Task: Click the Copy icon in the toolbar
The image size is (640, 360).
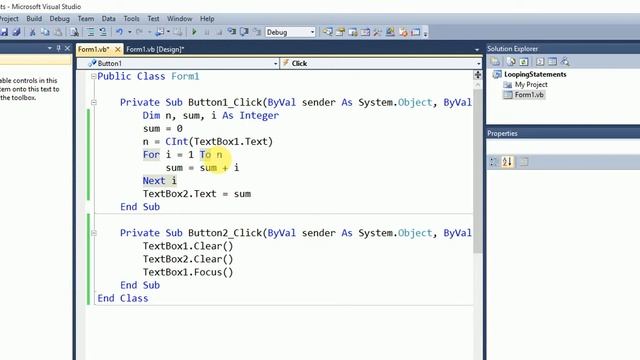Action: 45,32
